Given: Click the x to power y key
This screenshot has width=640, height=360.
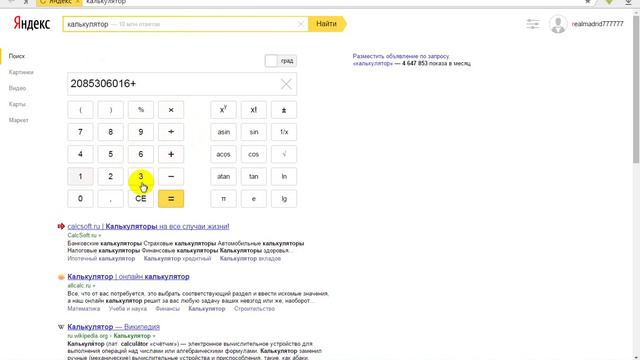Looking at the screenshot, I should 223,110.
